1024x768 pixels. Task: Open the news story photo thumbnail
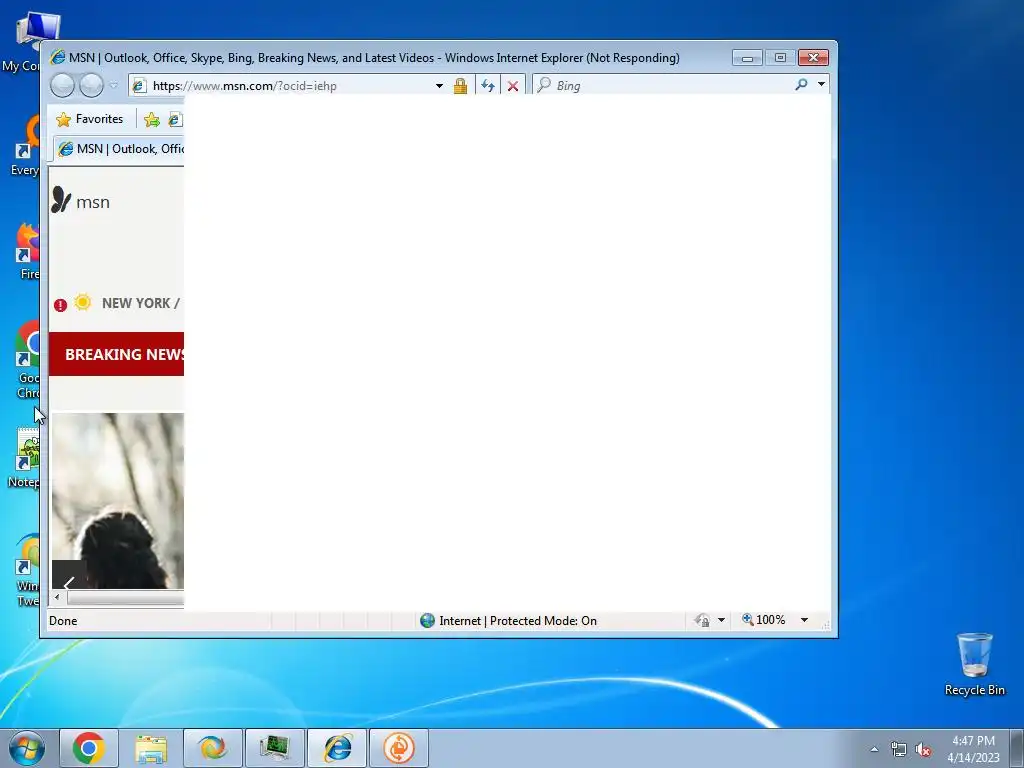point(118,501)
